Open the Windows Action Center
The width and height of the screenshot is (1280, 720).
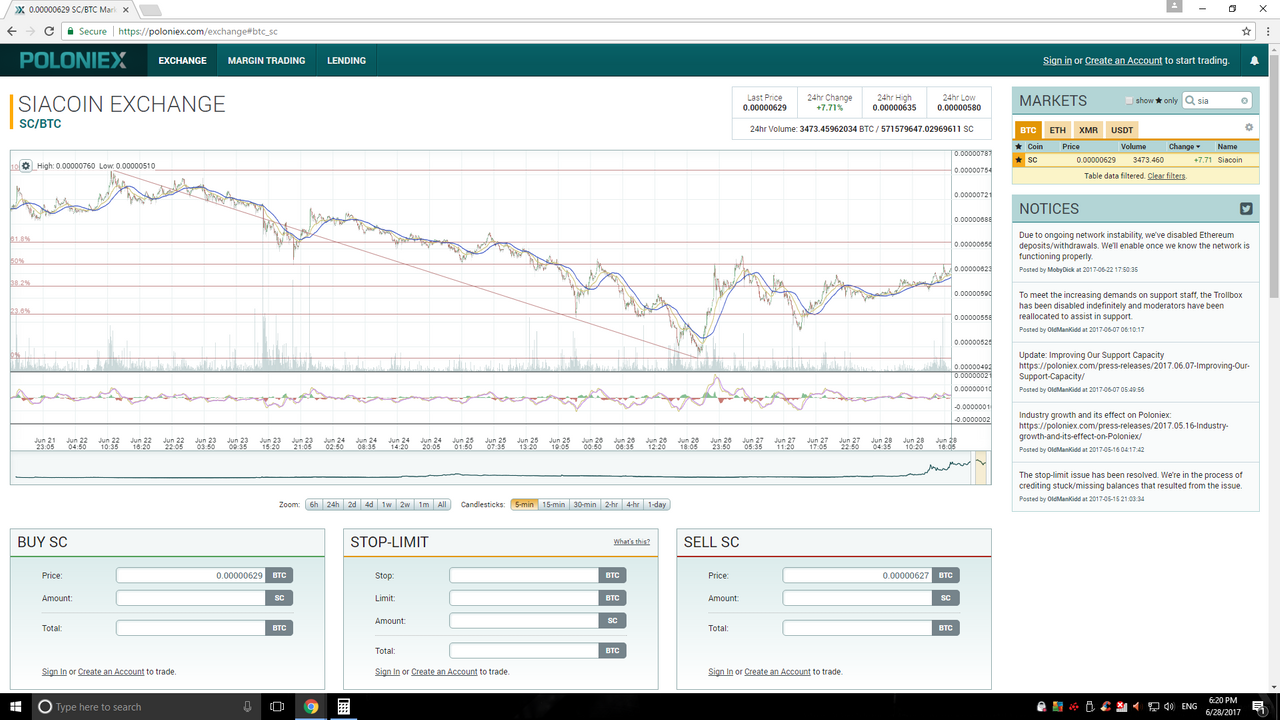tap(1258, 707)
